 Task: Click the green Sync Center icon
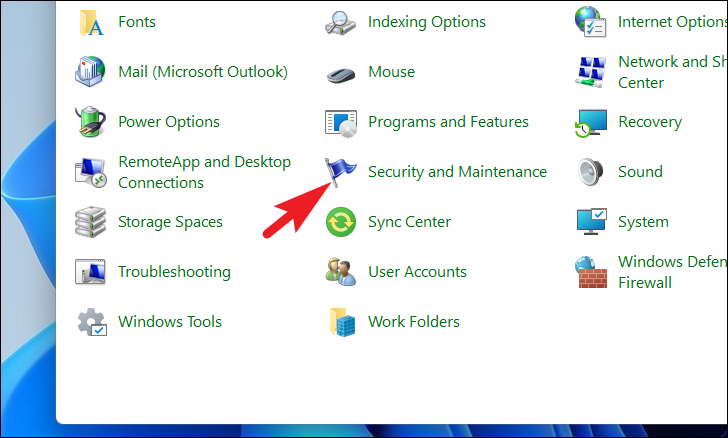pos(341,222)
